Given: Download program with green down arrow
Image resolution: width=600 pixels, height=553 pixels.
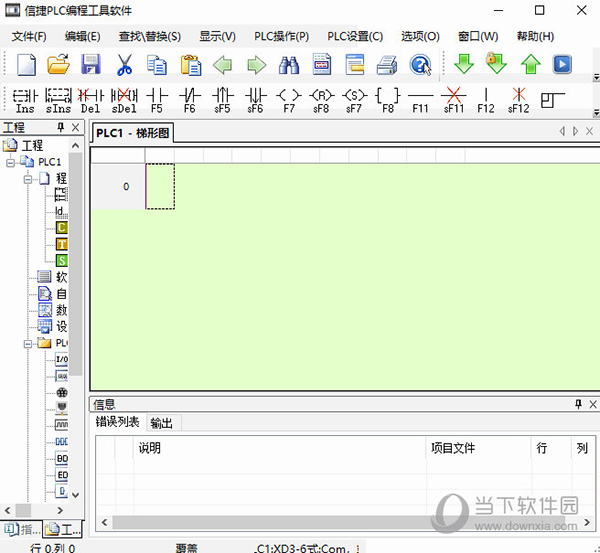Looking at the screenshot, I should click(x=464, y=64).
